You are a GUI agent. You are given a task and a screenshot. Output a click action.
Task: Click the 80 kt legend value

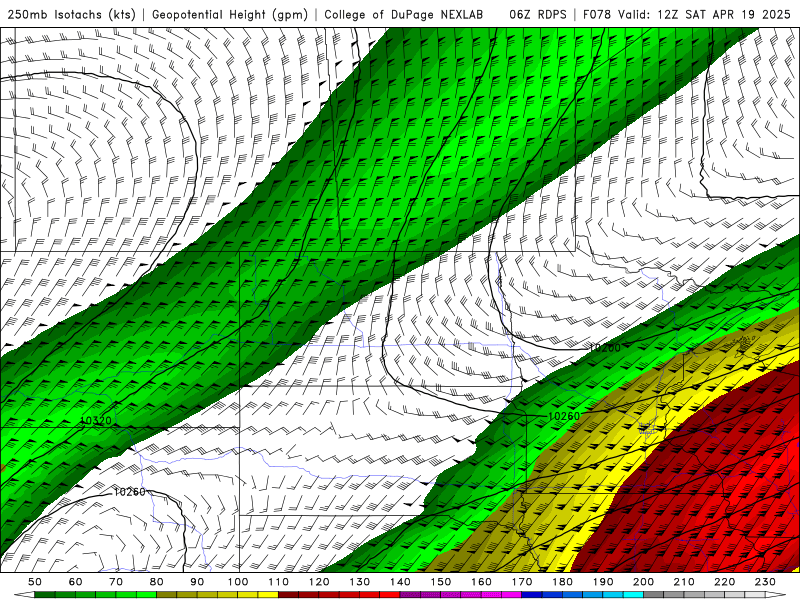tap(157, 582)
